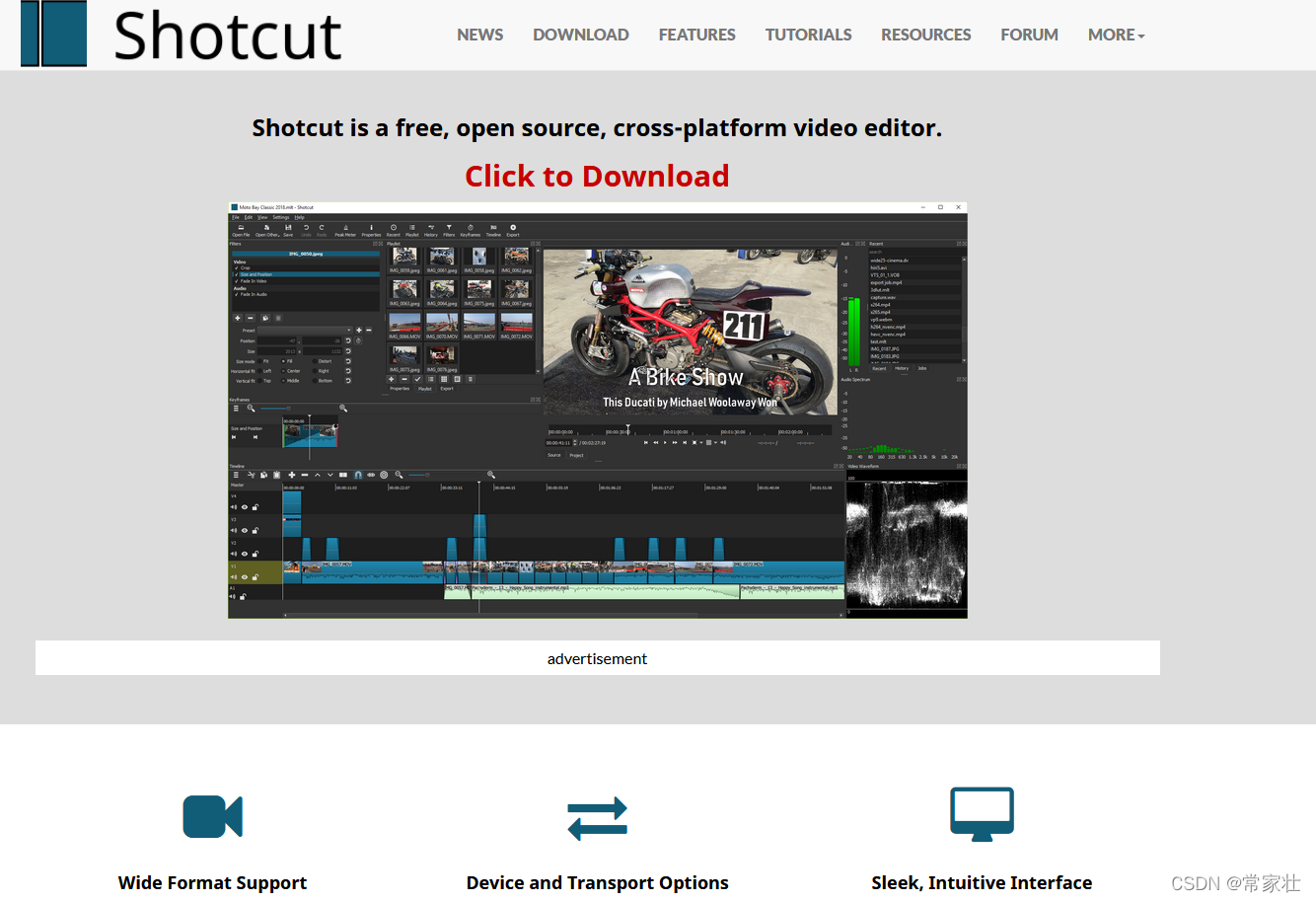
Task: Click the player Play button
Action: pos(665,443)
